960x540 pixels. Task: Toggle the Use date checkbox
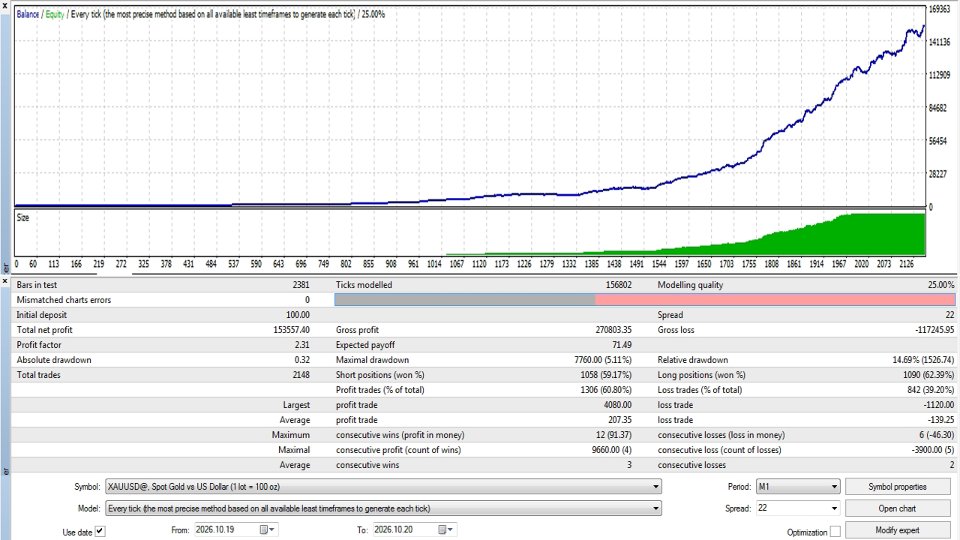click(x=100, y=531)
